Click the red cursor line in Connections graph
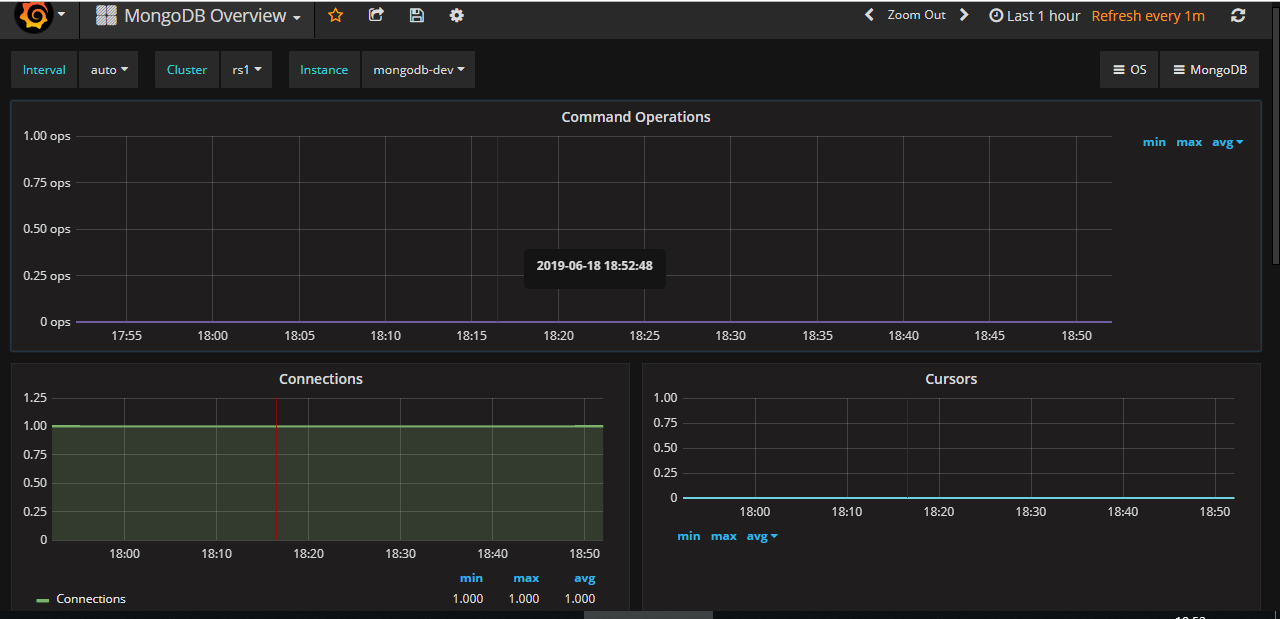Image resolution: width=1280 pixels, height=619 pixels. click(276, 469)
